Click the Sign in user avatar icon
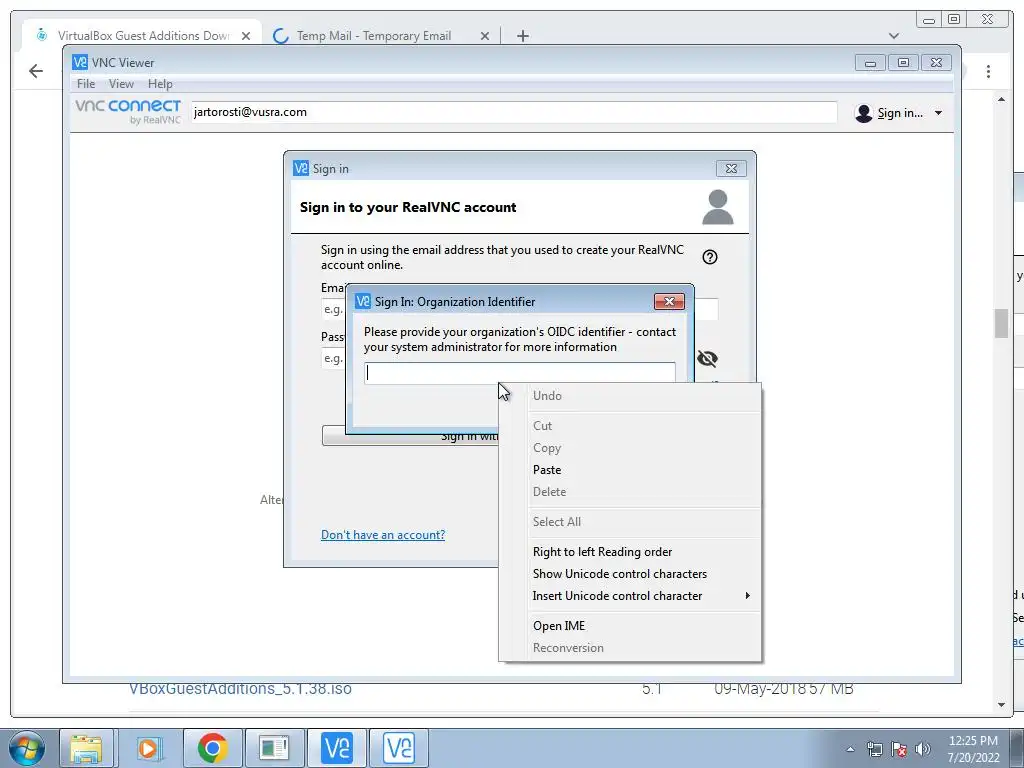The width and height of the screenshot is (1024, 768). 863,113
